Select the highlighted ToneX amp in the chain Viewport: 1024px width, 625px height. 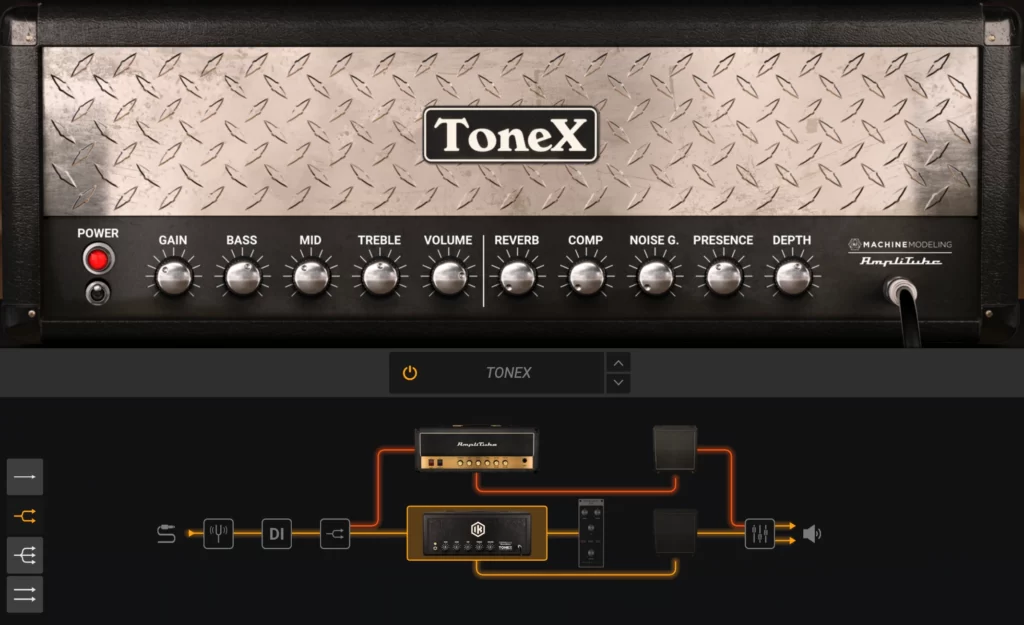click(477, 534)
